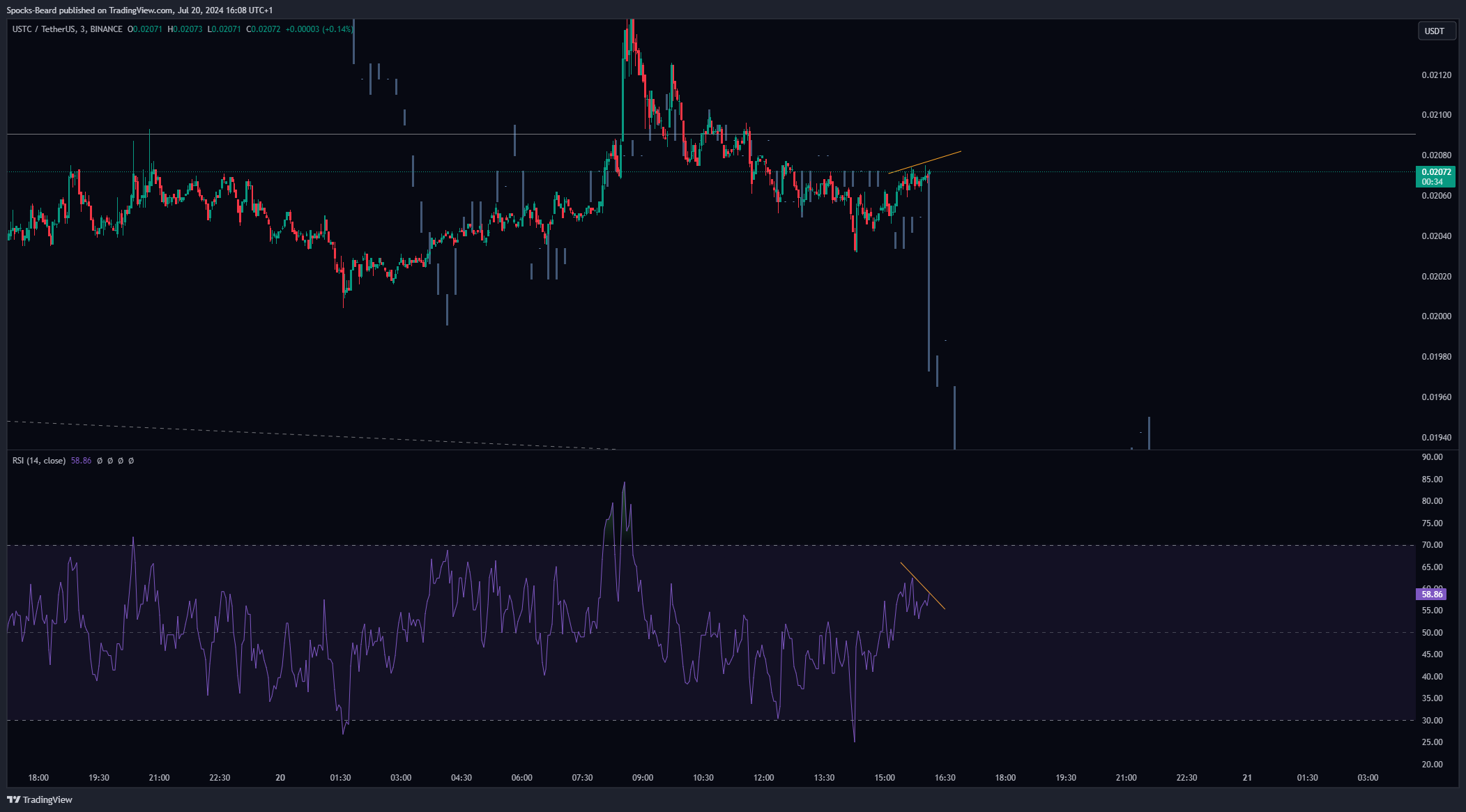Click the 85.00 RSI axis label
This screenshot has width=1466, height=812.
1432,480
